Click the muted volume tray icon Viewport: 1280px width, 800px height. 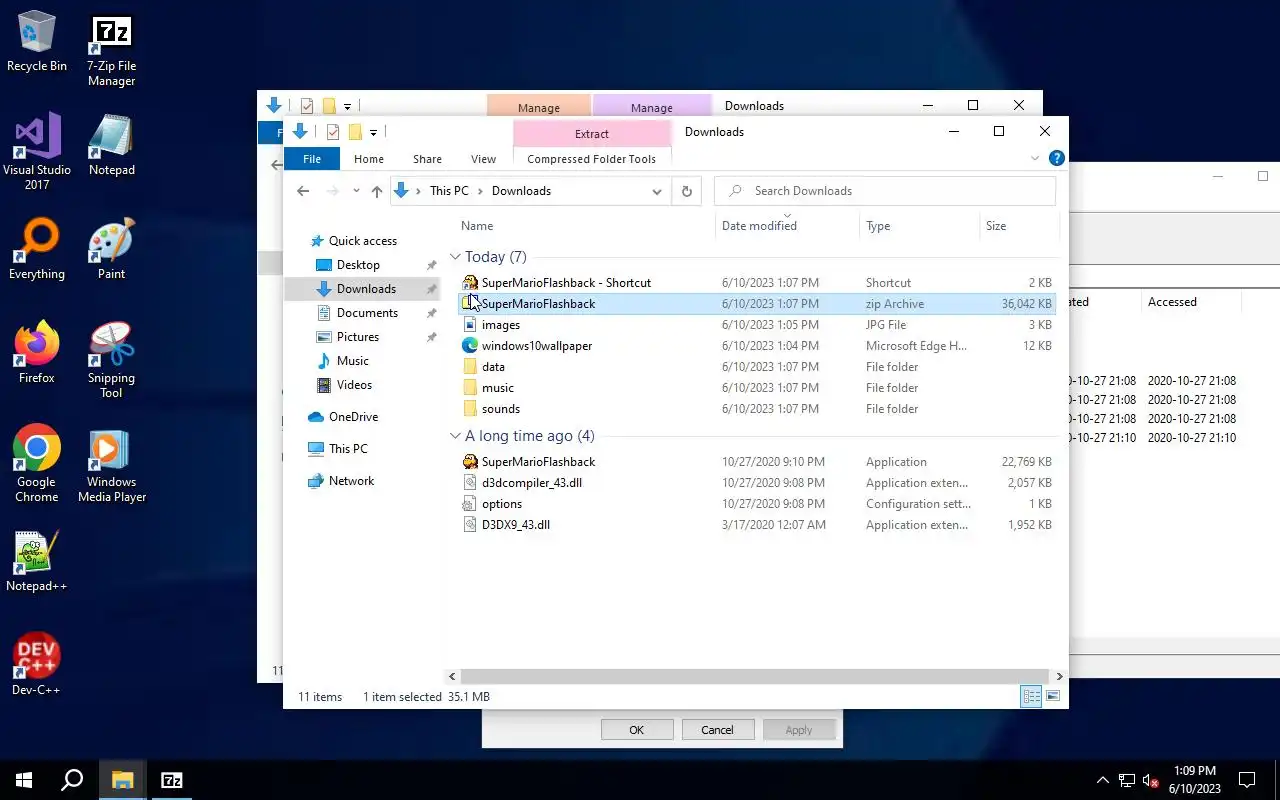[1150, 780]
